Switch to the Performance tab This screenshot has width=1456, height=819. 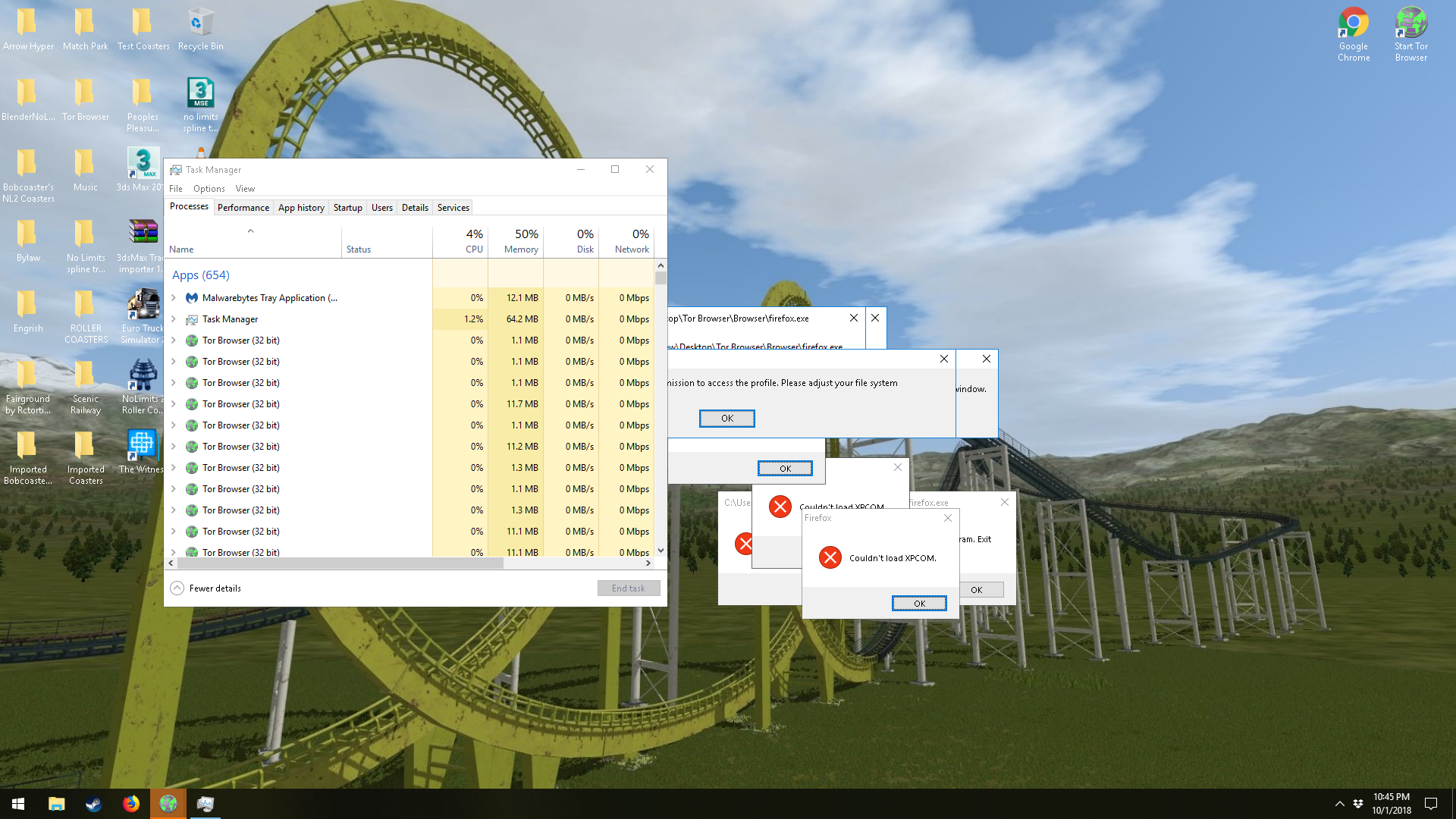tap(243, 208)
